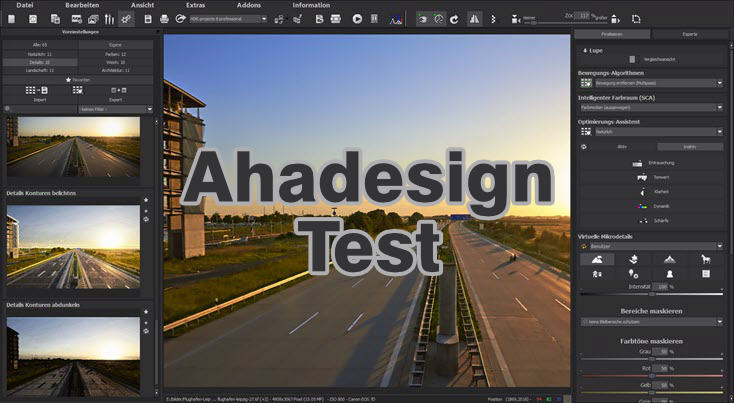
Task: Open the Optimierungs-Assistent dropdown
Action: coord(659,132)
